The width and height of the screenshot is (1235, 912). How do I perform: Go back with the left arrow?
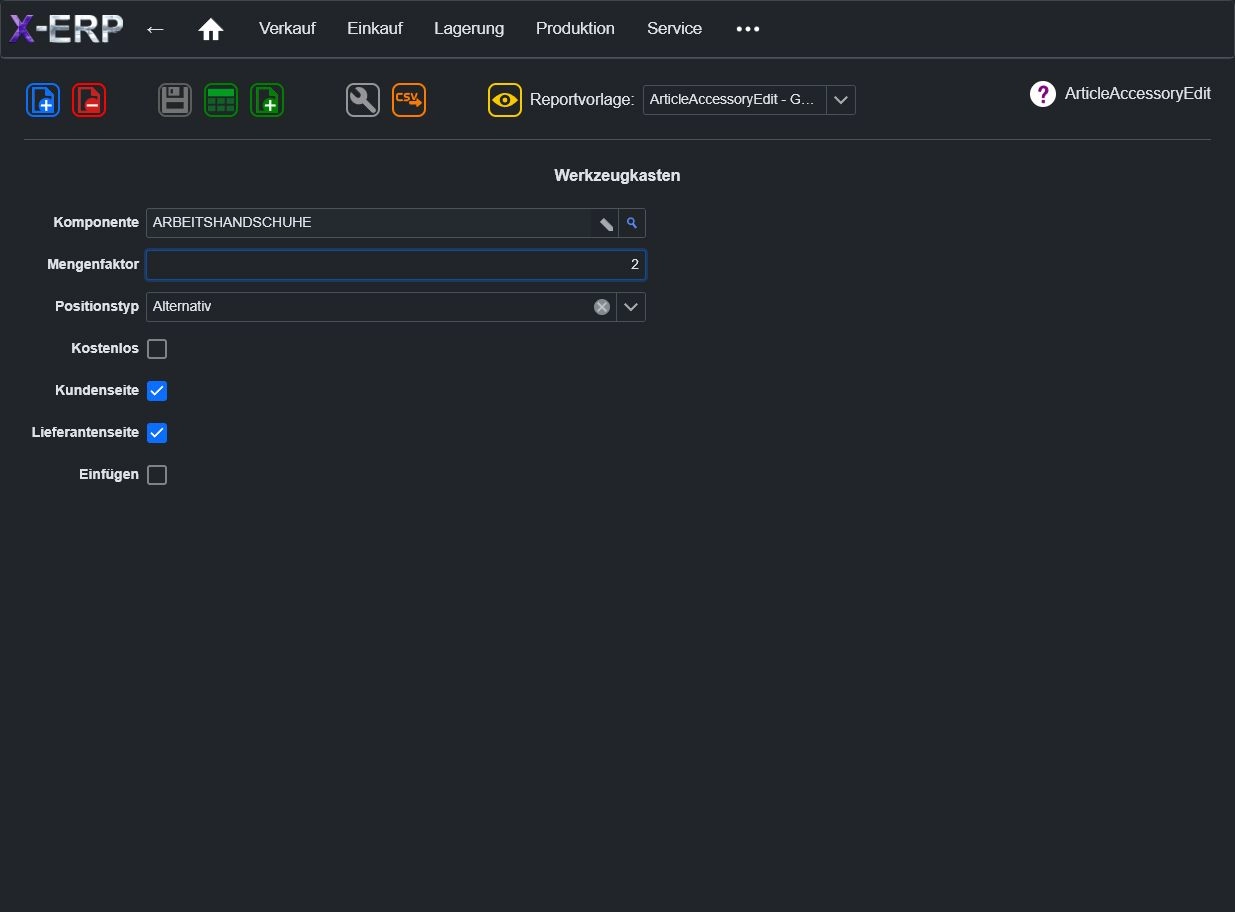(155, 29)
